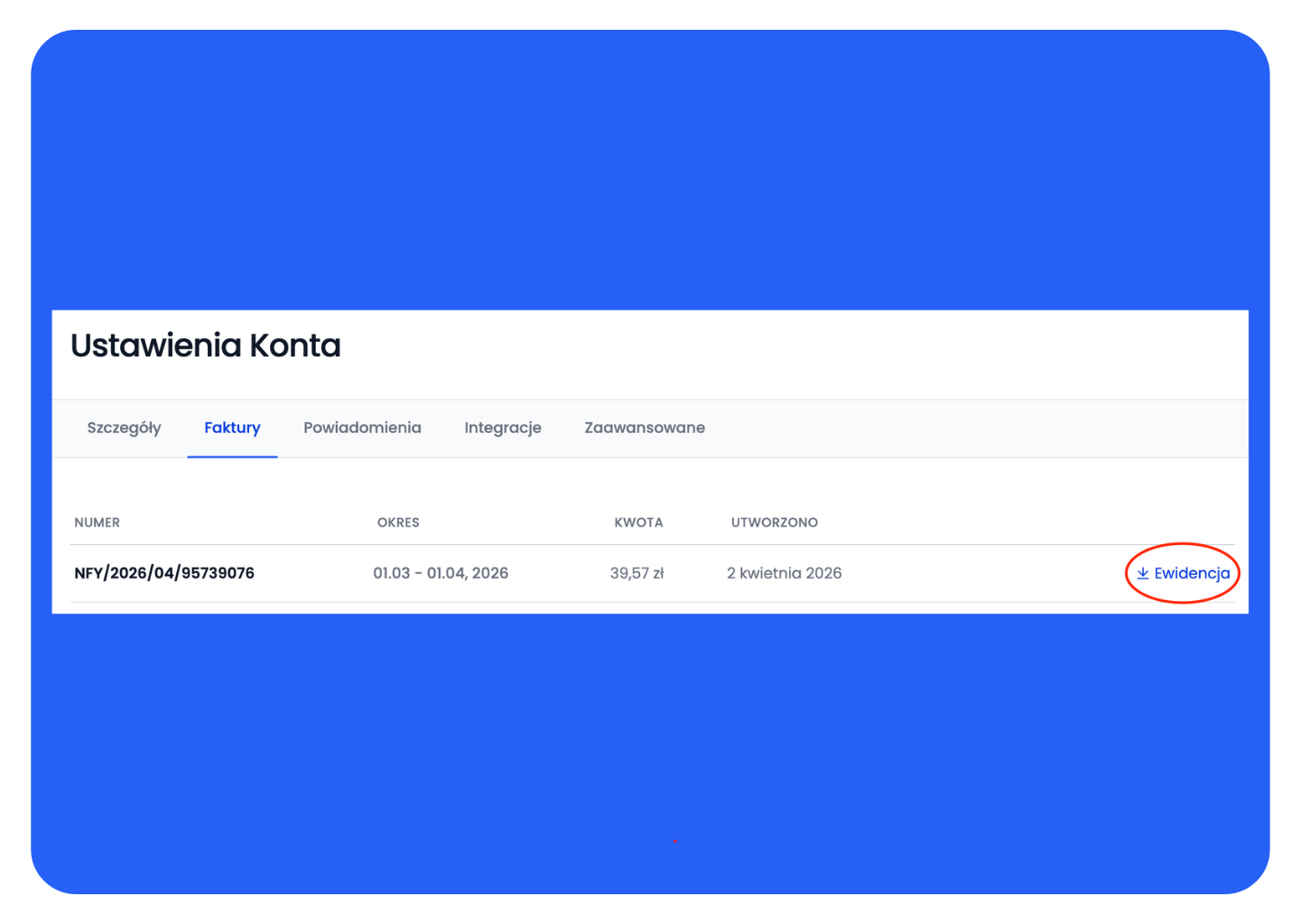
Task: Go to the Integracje tab
Action: click(x=503, y=428)
